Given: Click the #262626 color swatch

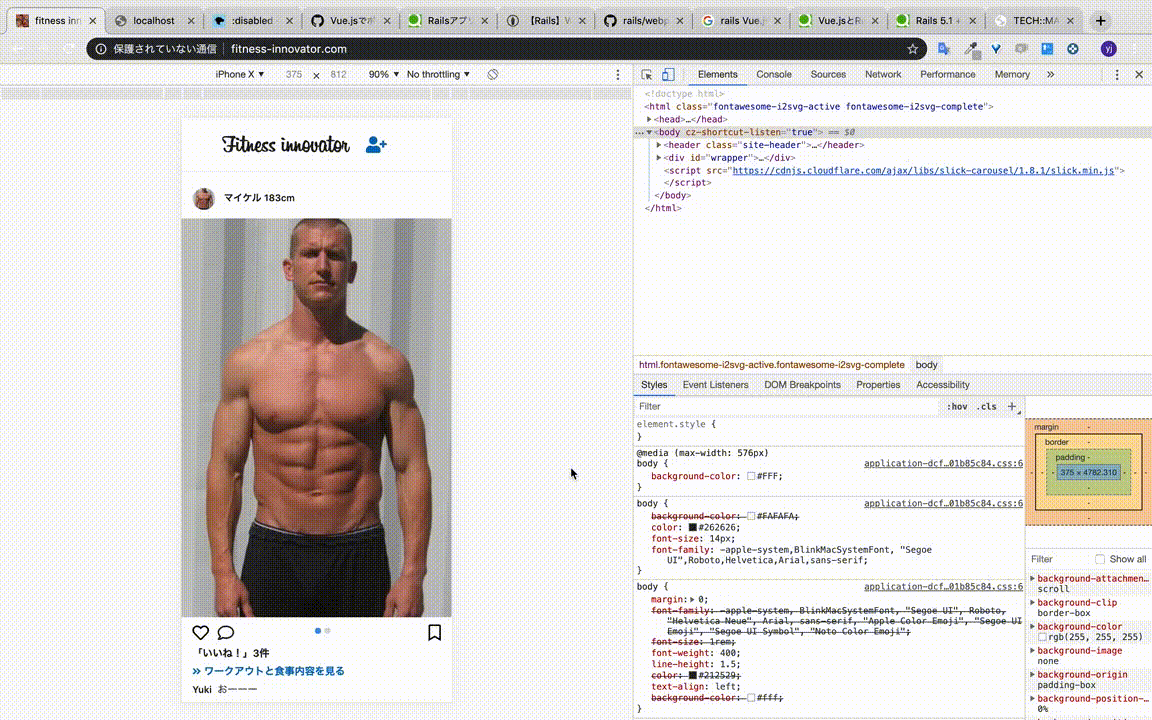Looking at the screenshot, I should [692, 528].
